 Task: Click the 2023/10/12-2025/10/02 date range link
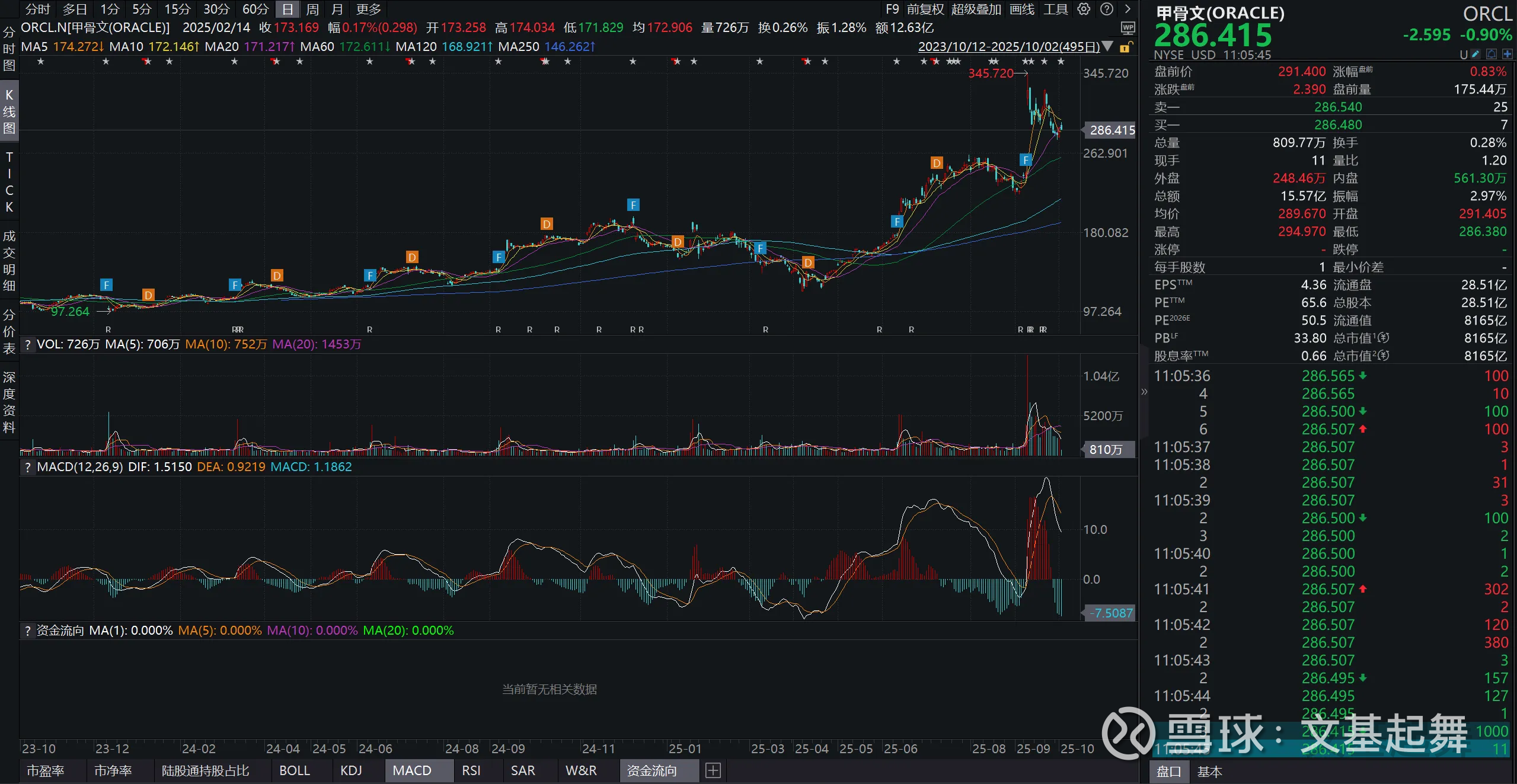(1008, 46)
